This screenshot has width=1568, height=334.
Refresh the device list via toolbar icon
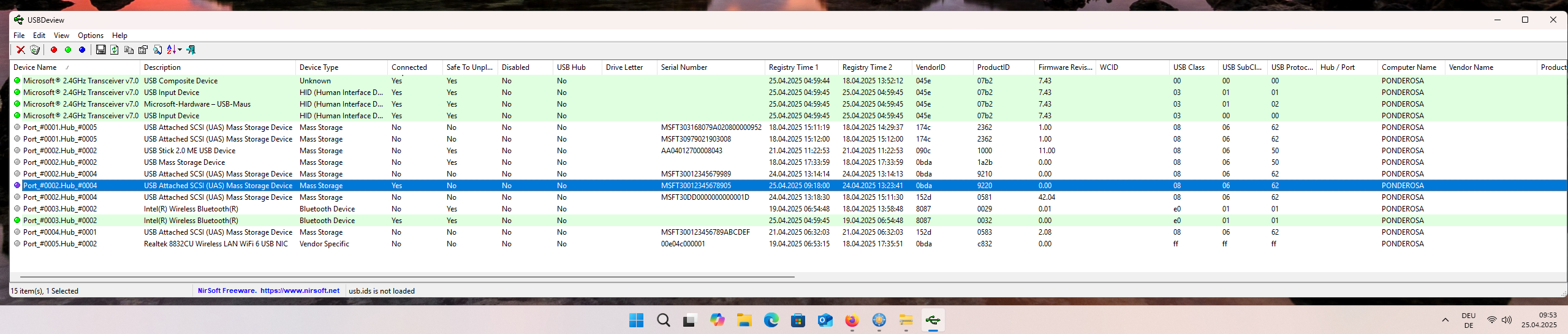point(115,50)
